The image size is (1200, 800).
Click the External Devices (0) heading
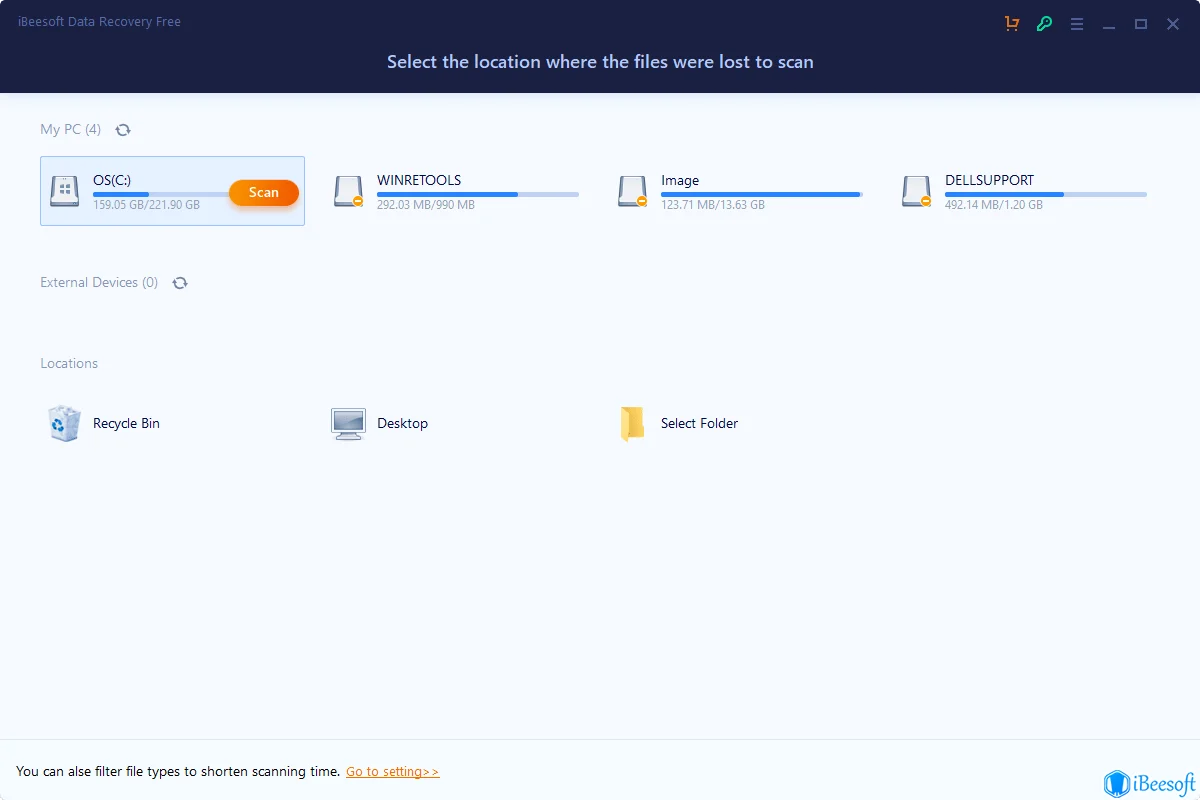coord(99,283)
